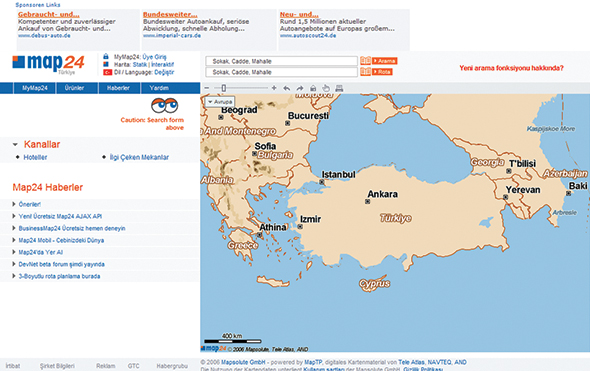This screenshot has height=371, width=590.
Task: Click the Şirket Bilgileri footer link
Action: tap(57, 366)
